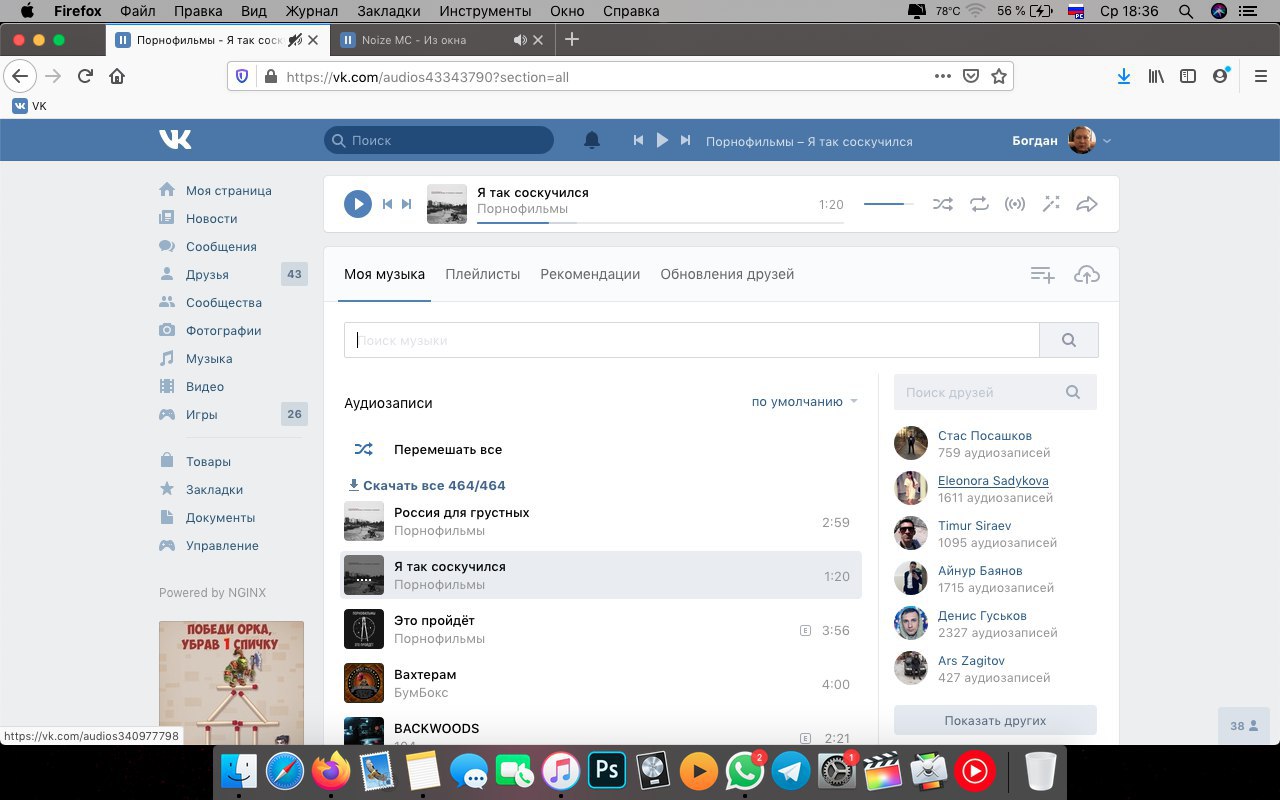1280x800 pixels.
Task: Open the Firefox downloads arrow
Action: point(1124,76)
